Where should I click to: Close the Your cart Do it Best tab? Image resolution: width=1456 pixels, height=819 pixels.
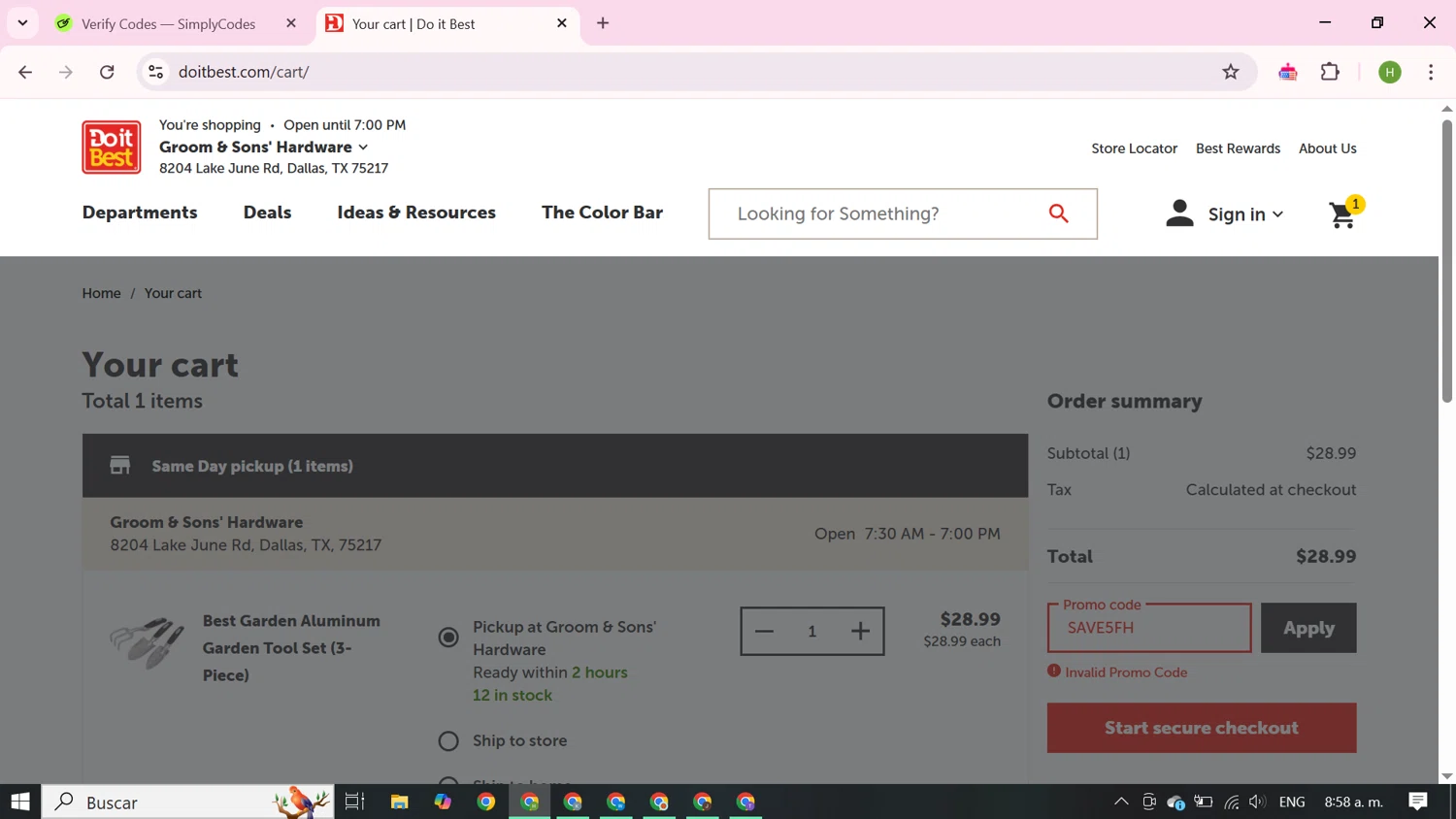(562, 23)
